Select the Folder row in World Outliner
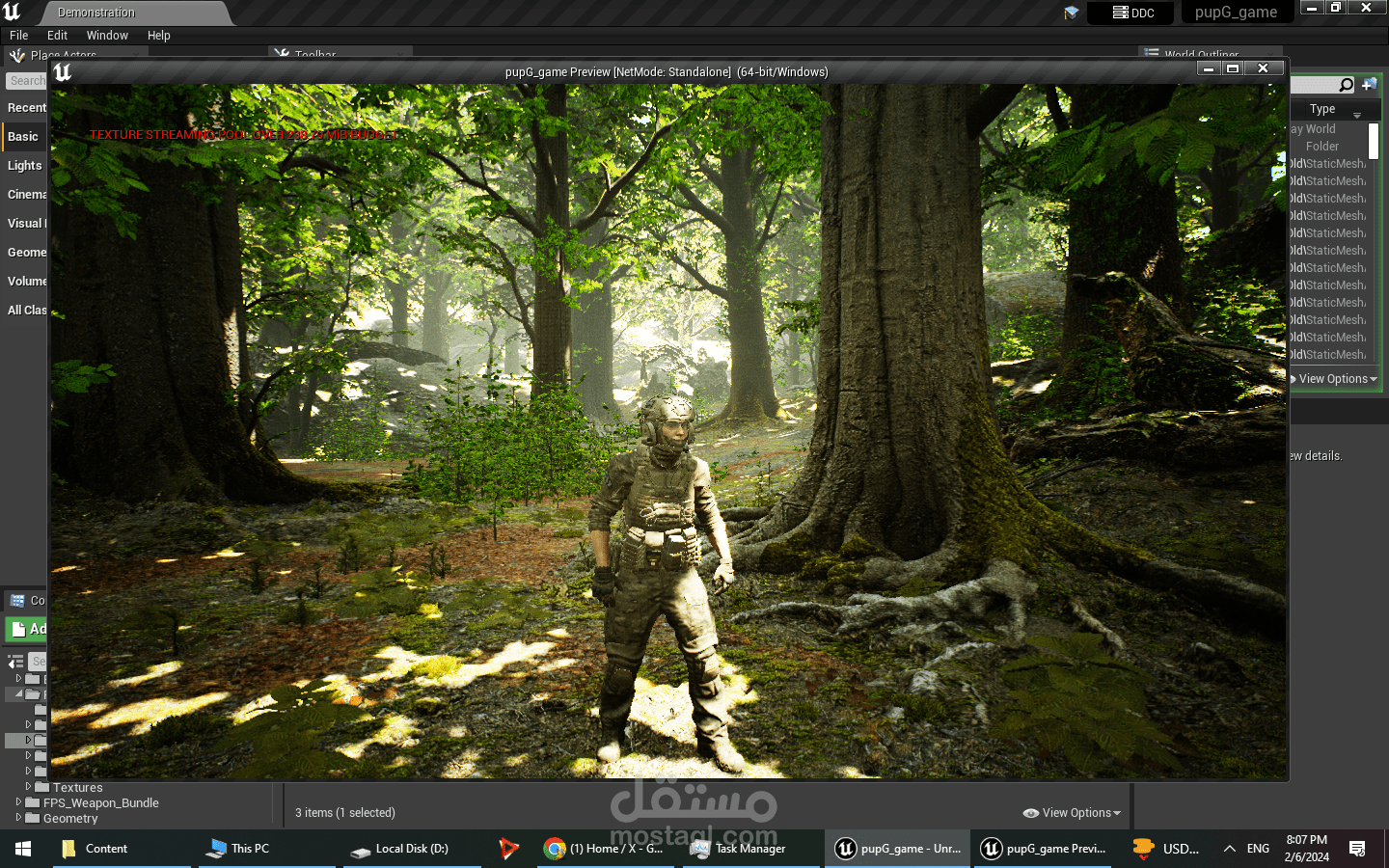The image size is (1389, 868). (x=1321, y=147)
